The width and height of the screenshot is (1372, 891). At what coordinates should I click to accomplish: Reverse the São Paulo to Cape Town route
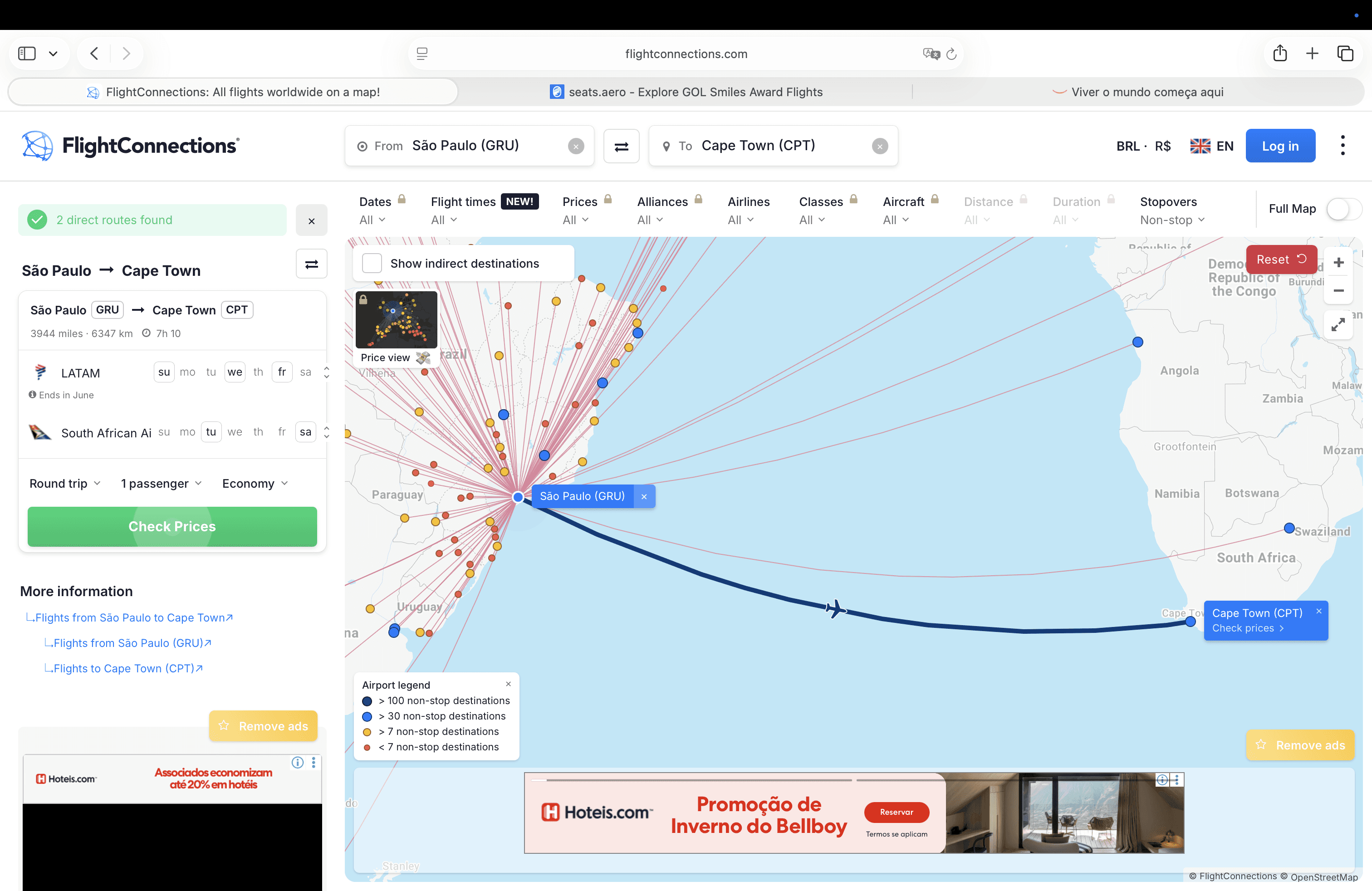pos(311,264)
